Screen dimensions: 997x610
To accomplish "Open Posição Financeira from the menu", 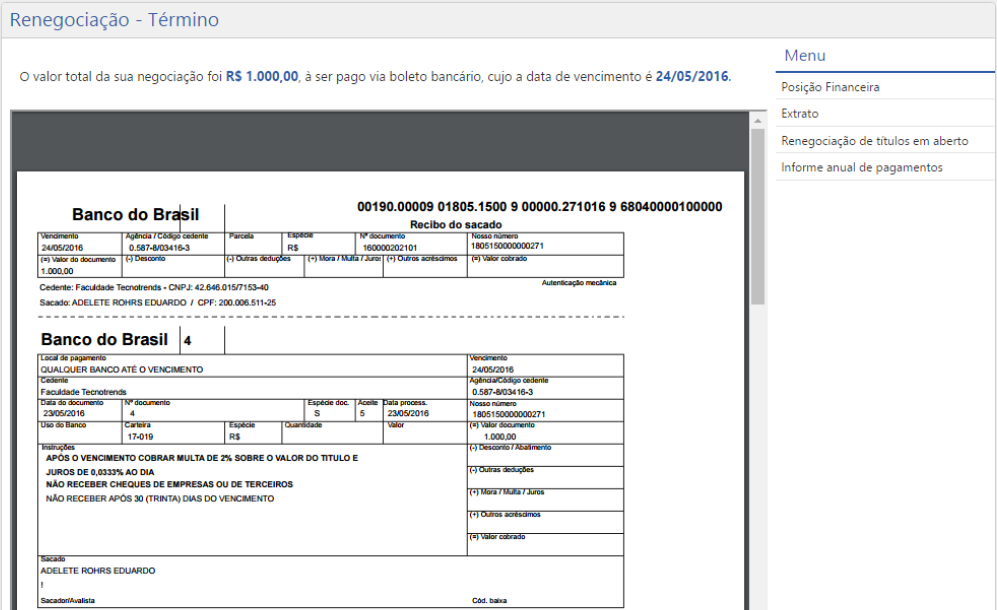I will tap(830, 87).
